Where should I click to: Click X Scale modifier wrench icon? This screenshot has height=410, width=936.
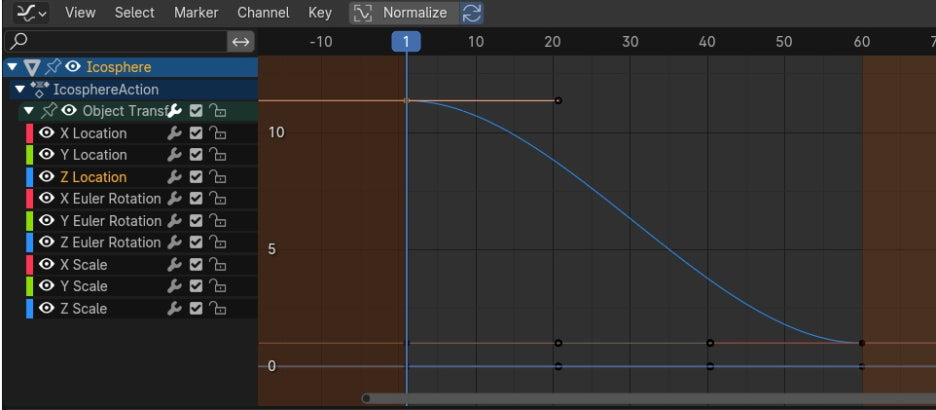click(x=174, y=264)
